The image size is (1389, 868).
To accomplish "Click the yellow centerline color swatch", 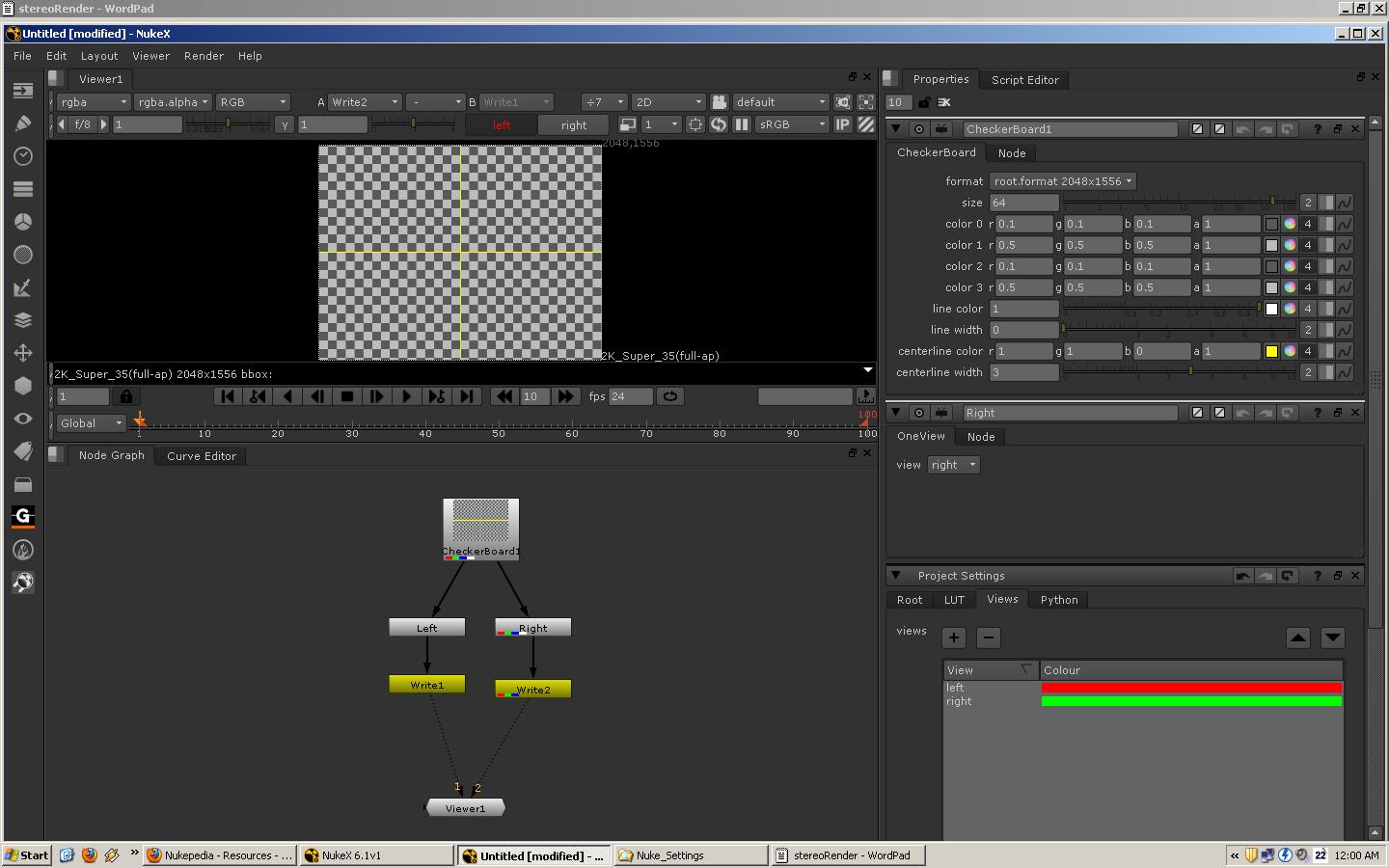I will pos(1271,351).
